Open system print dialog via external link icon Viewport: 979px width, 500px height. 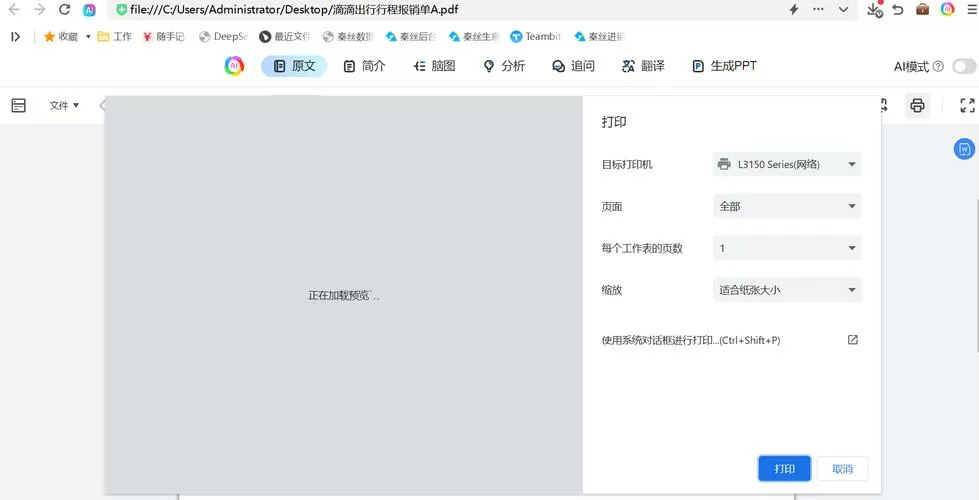click(x=853, y=340)
